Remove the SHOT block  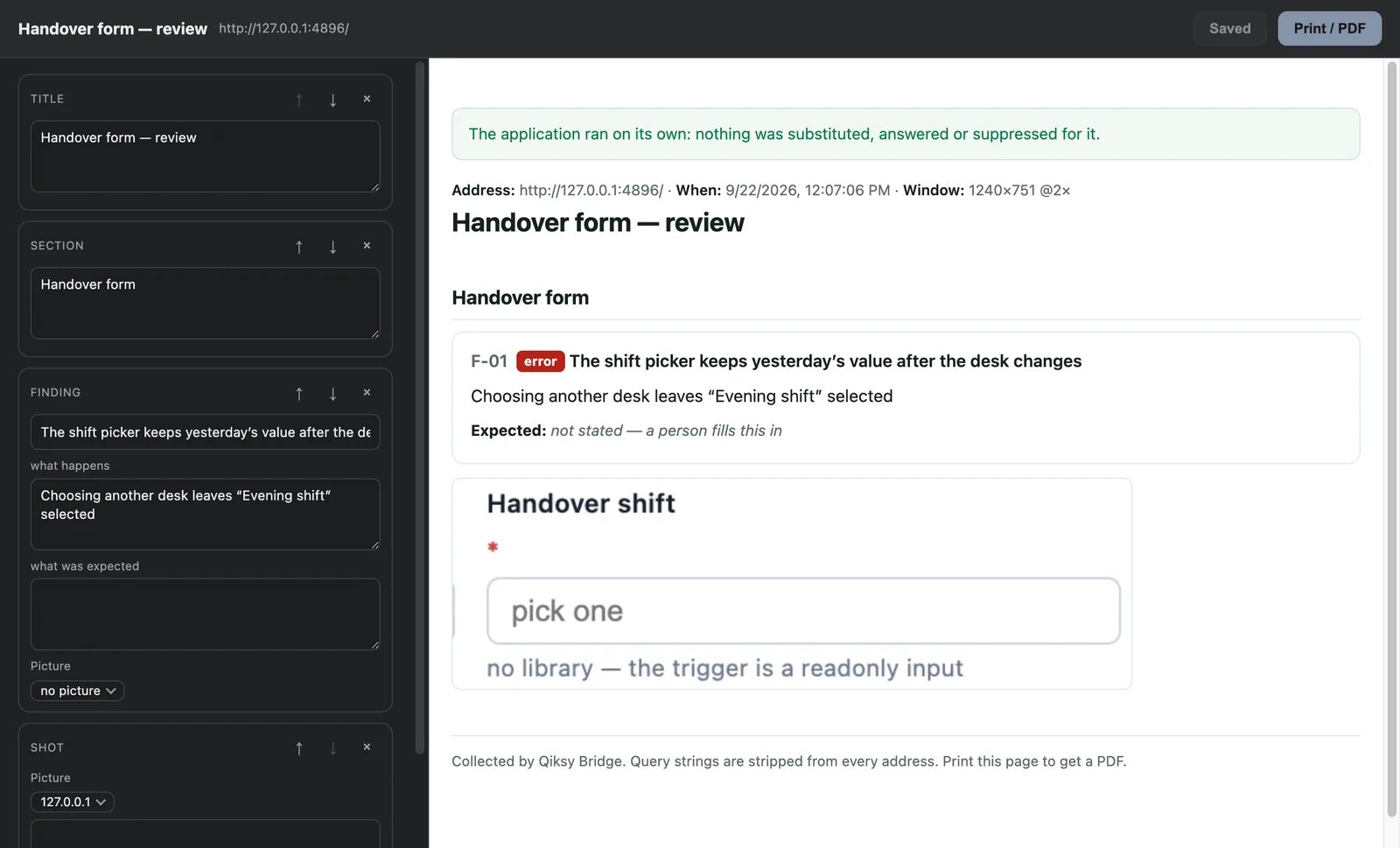(x=367, y=748)
